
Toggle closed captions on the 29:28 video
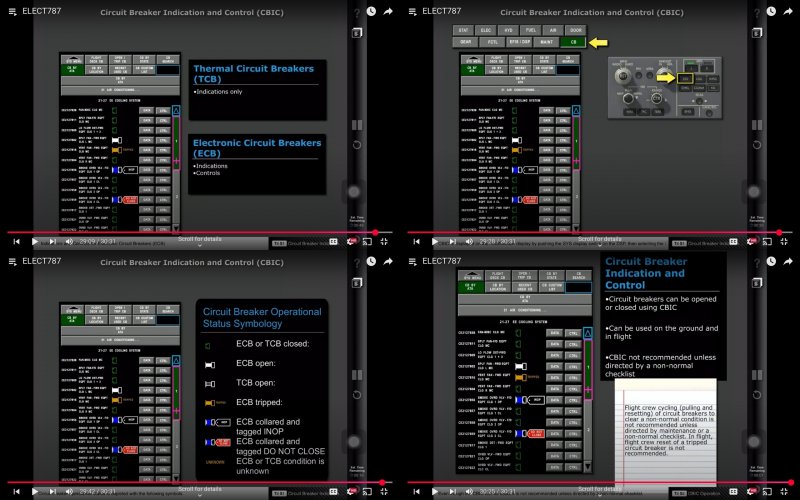tap(734, 242)
